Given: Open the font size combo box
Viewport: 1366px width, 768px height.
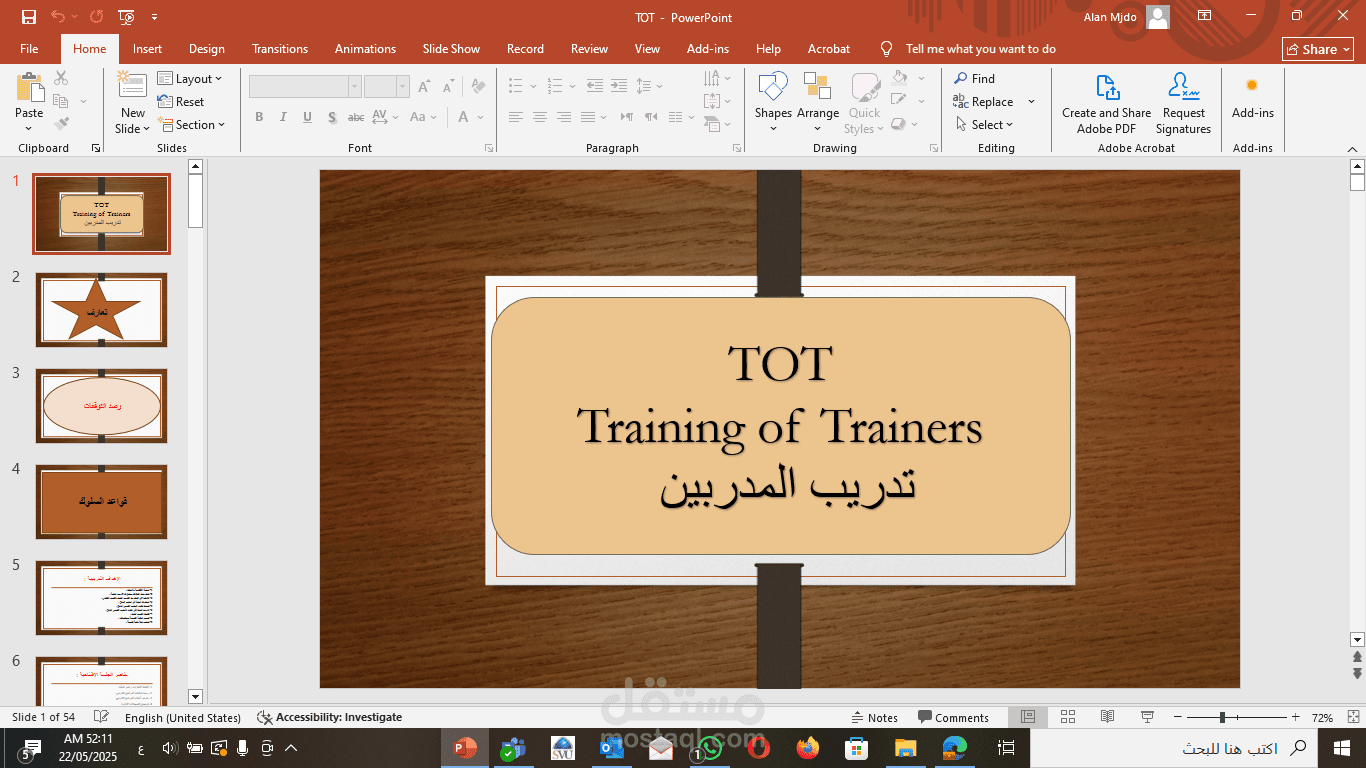Looking at the screenshot, I should pos(386,87).
